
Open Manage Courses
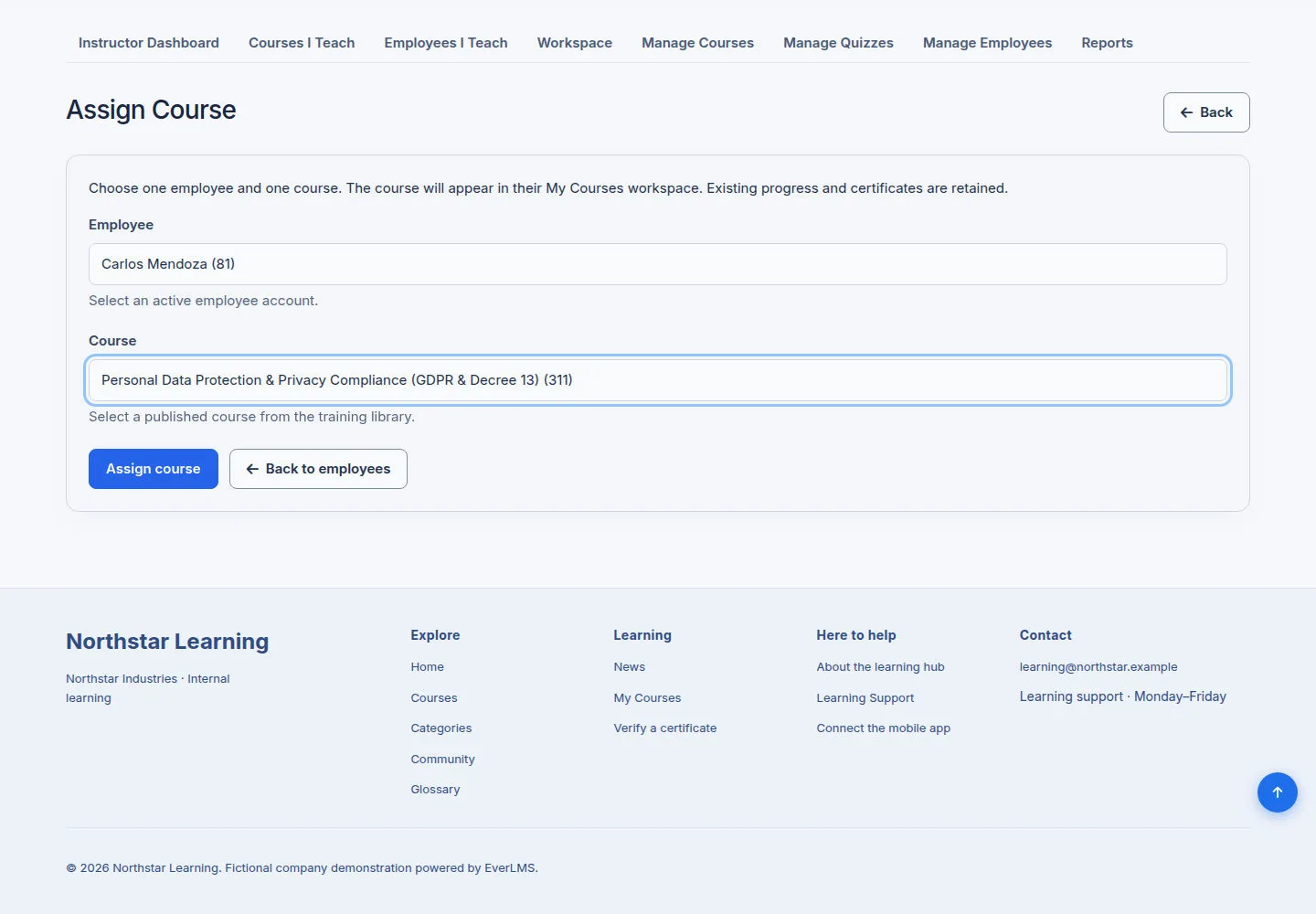(x=697, y=43)
